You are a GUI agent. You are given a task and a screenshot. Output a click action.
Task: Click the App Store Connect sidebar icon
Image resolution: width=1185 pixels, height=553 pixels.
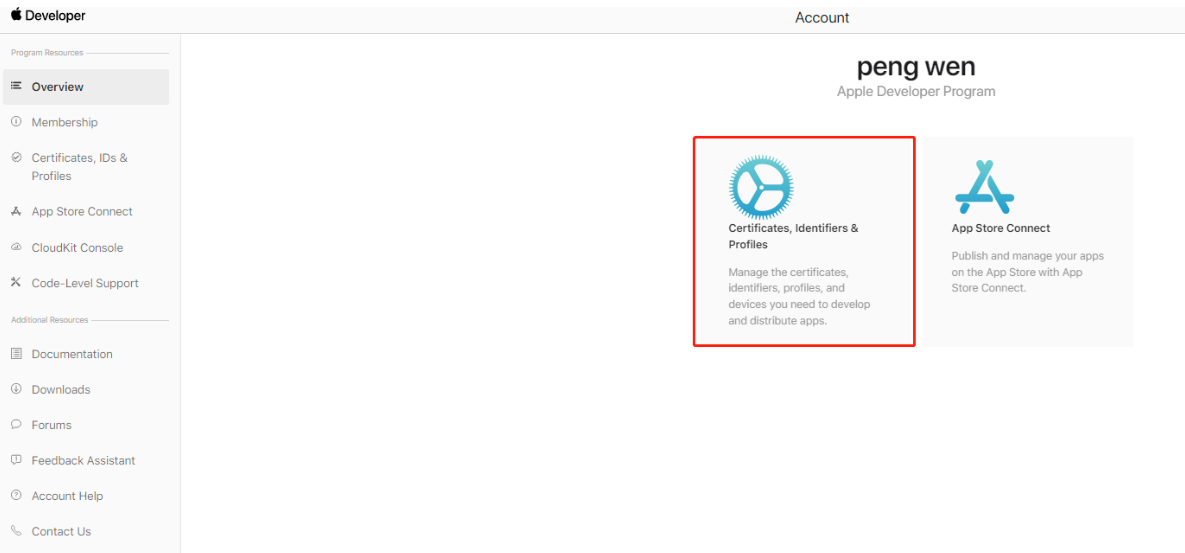tap(16, 212)
